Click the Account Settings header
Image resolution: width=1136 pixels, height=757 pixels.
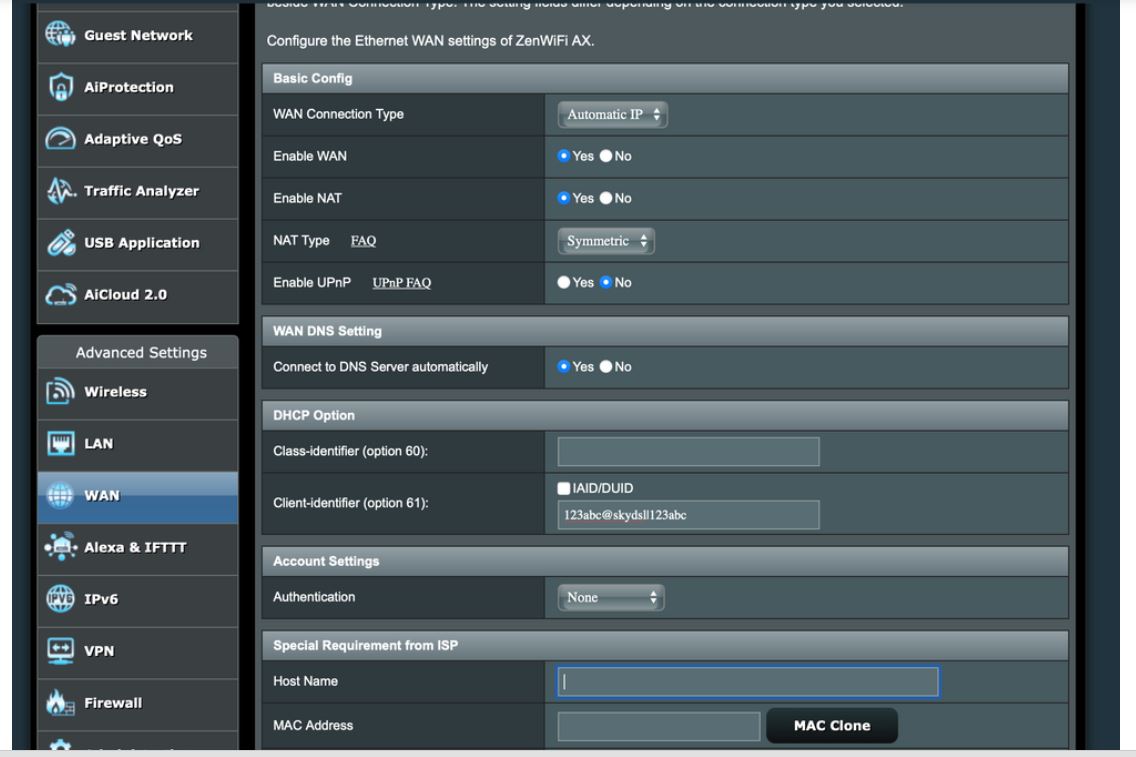coord(665,561)
